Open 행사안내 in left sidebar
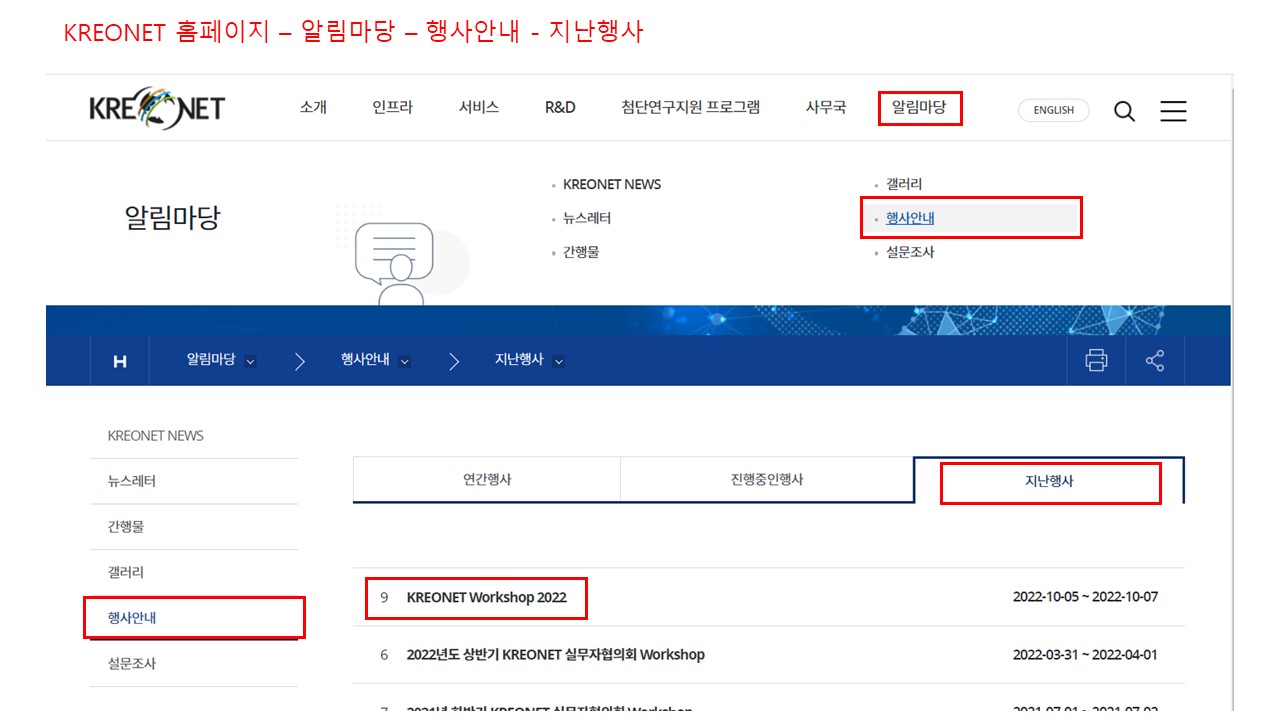 pos(132,618)
